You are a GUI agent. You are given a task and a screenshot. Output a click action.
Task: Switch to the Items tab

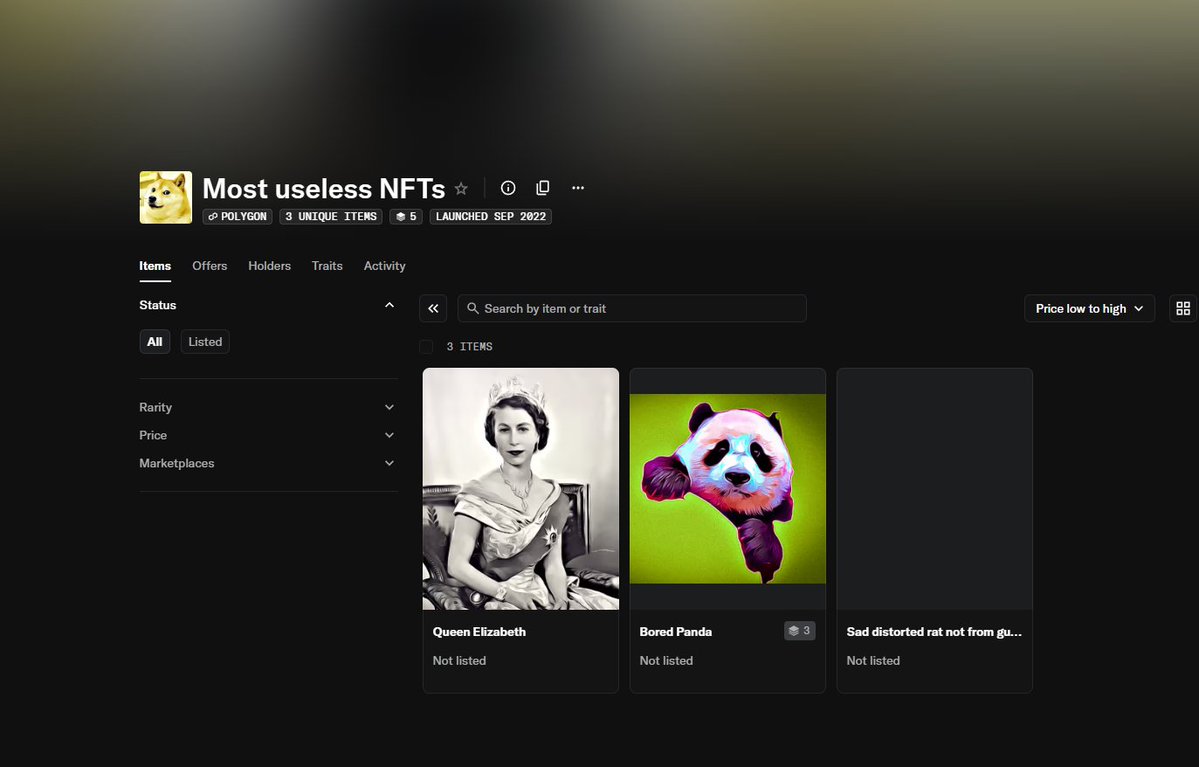point(155,266)
